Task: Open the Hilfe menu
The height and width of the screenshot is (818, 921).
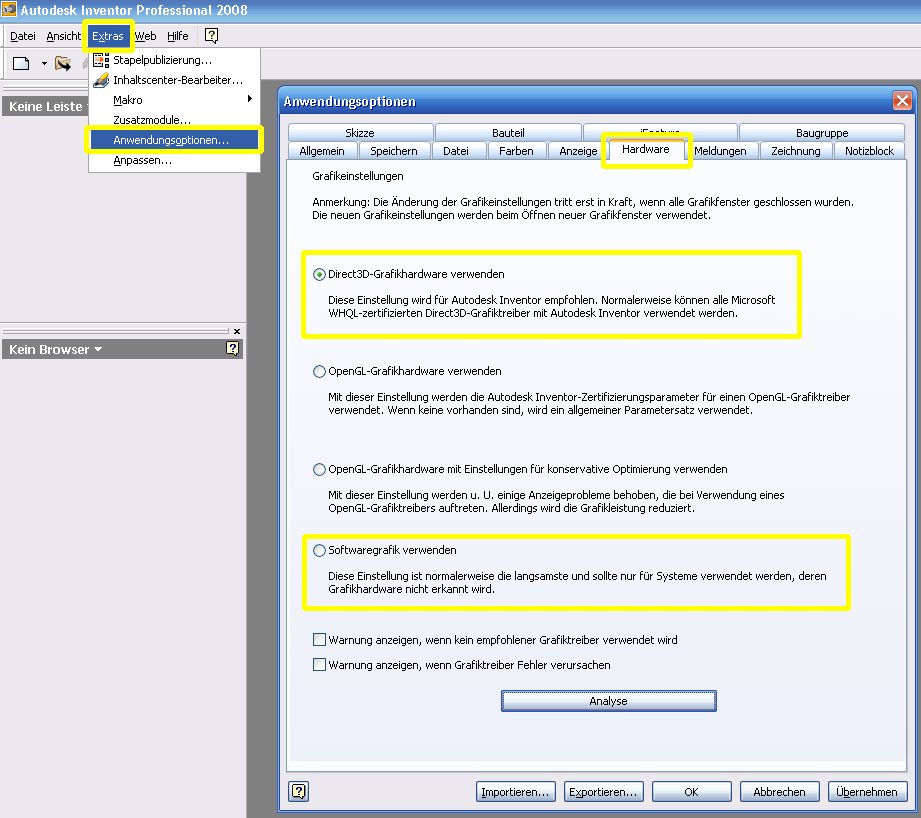Action: tap(177, 36)
